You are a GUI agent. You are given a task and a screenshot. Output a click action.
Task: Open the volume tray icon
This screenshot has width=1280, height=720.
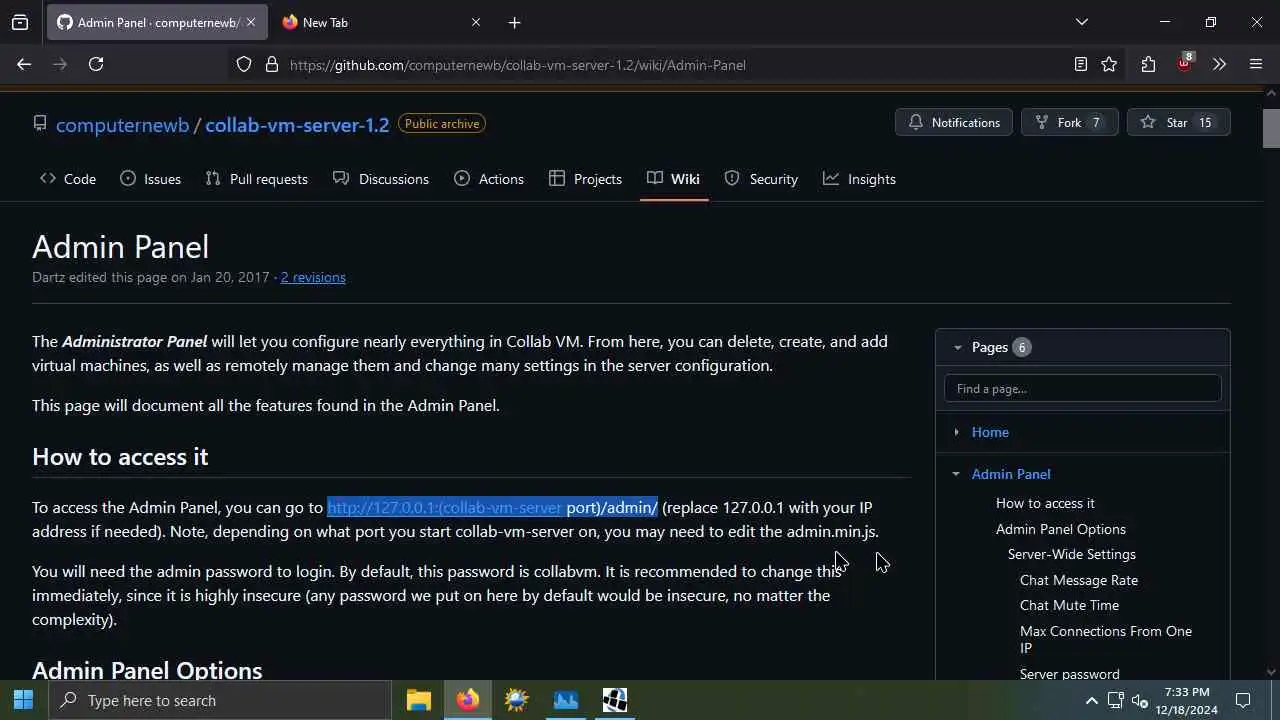coord(1140,700)
